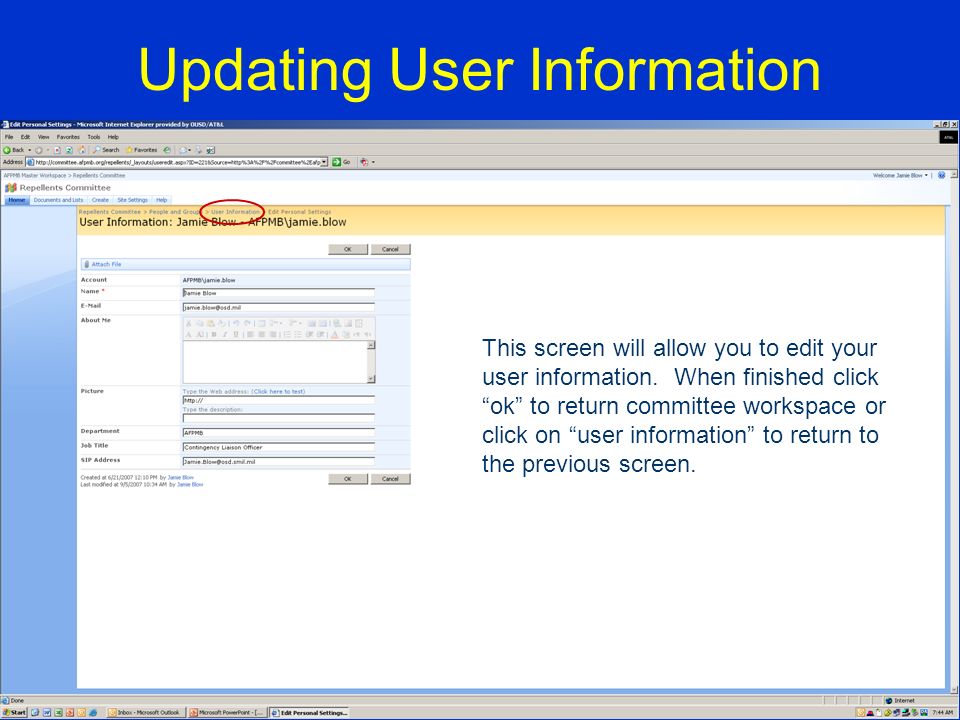Open the Edit menu
Screen dimensions: 960x720
25,137
